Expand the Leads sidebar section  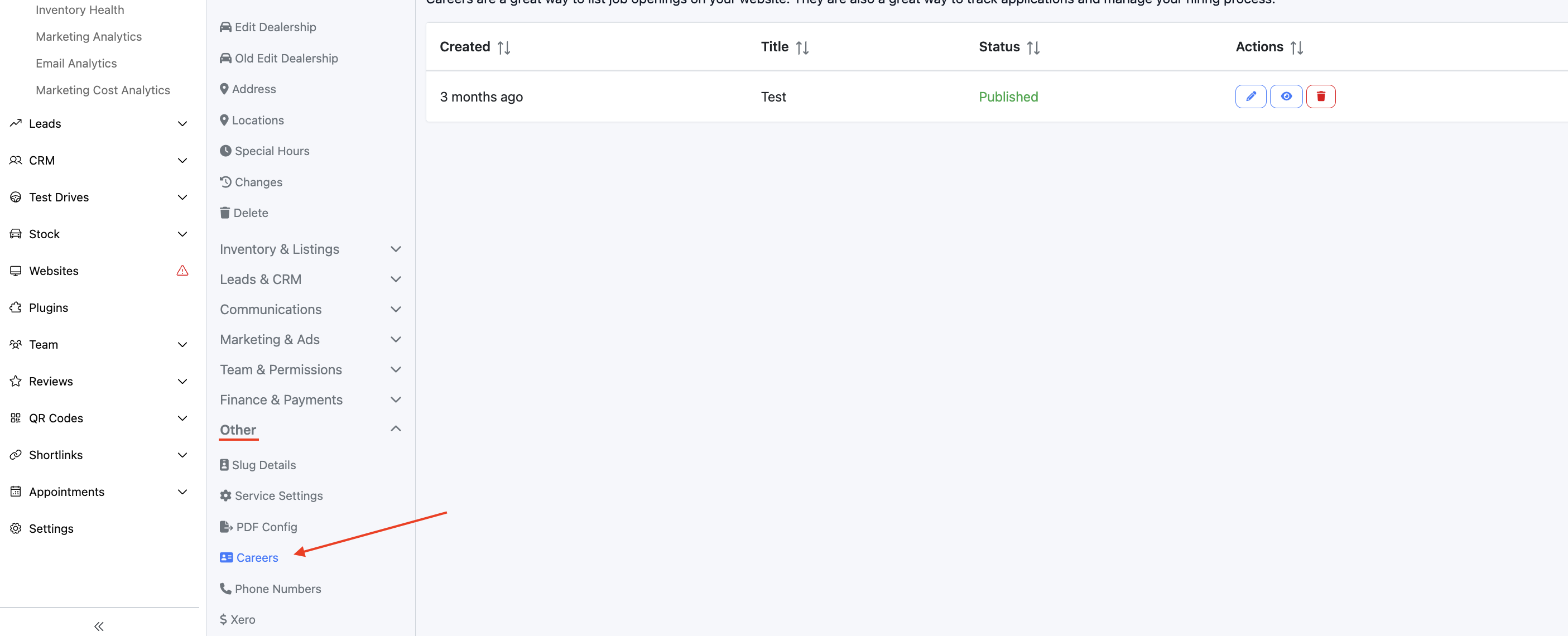[182, 123]
